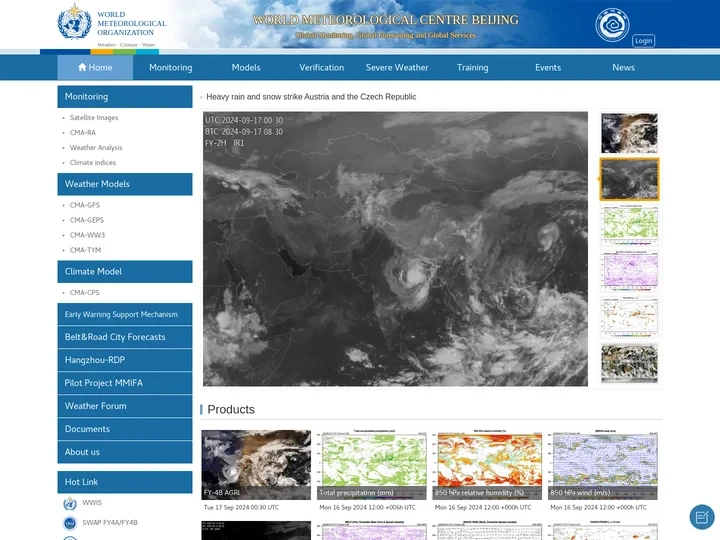Click the Home house icon
The image size is (720, 540).
[82, 67]
